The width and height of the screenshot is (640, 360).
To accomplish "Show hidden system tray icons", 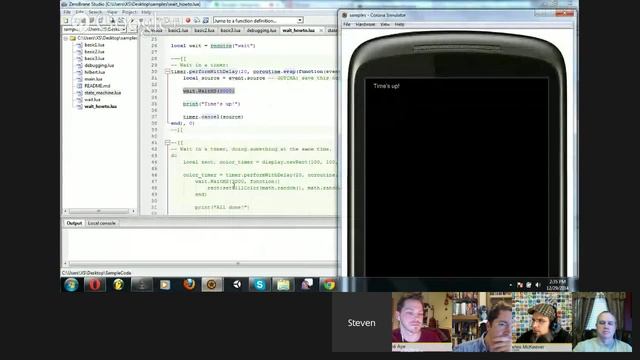I will [511, 285].
